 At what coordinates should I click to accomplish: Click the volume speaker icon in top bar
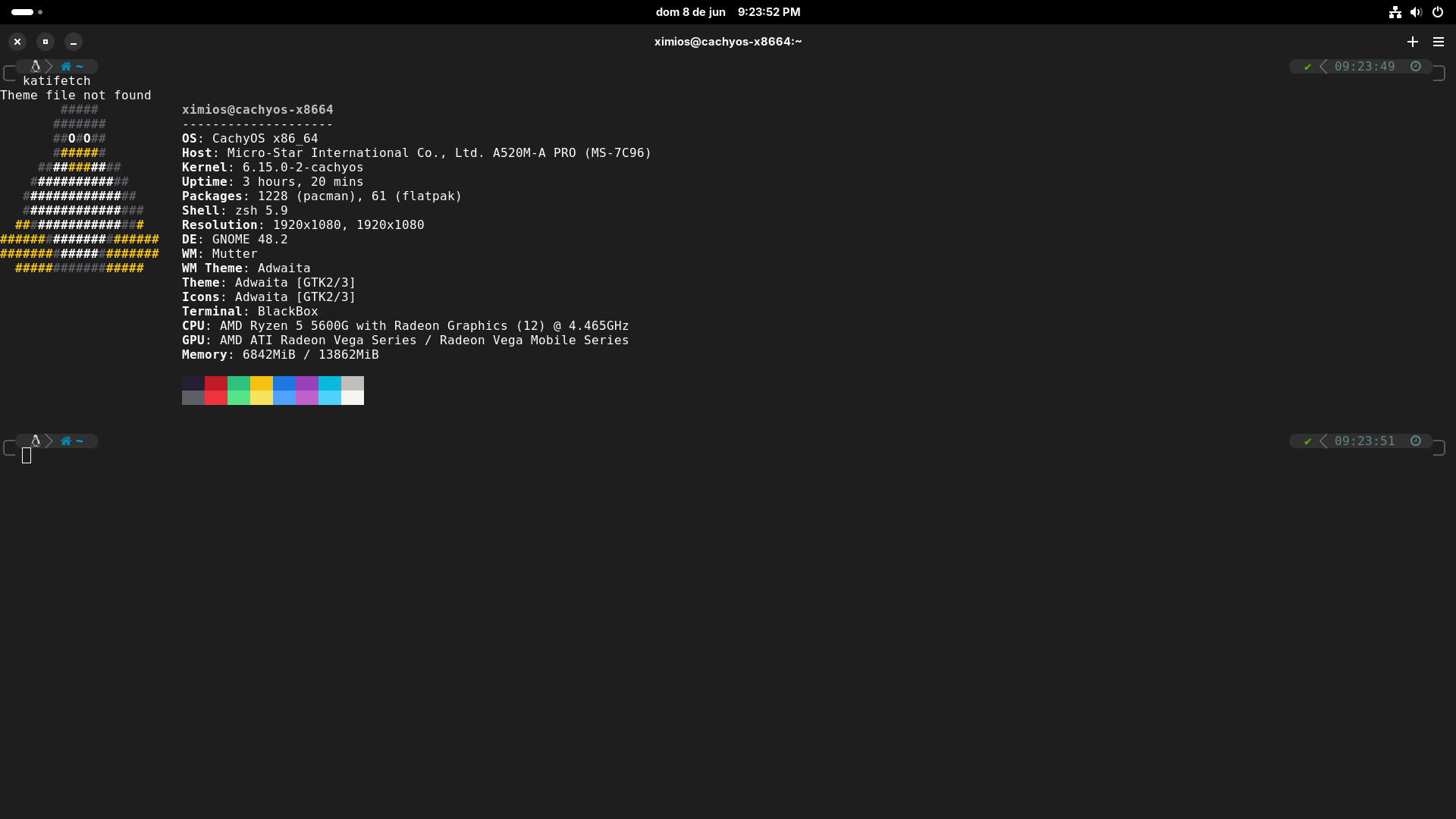[x=1416, y=12]
